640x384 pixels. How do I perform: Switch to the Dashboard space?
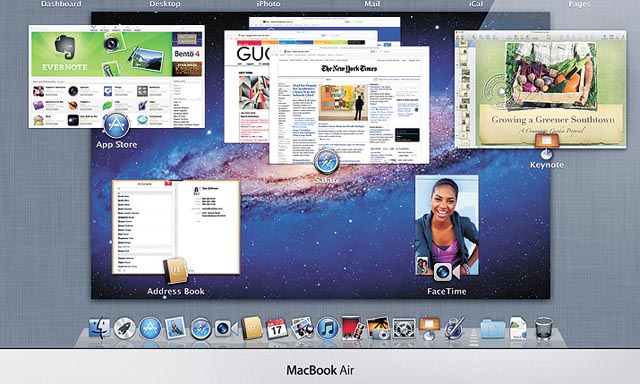61,4
